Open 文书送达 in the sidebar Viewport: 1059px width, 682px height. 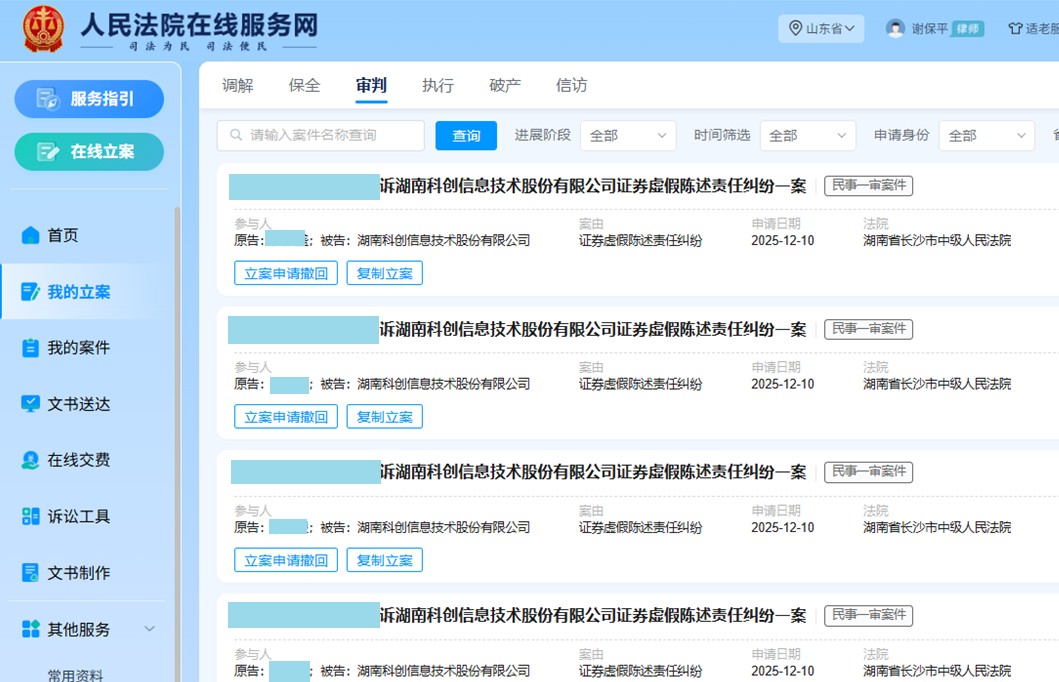79,404
